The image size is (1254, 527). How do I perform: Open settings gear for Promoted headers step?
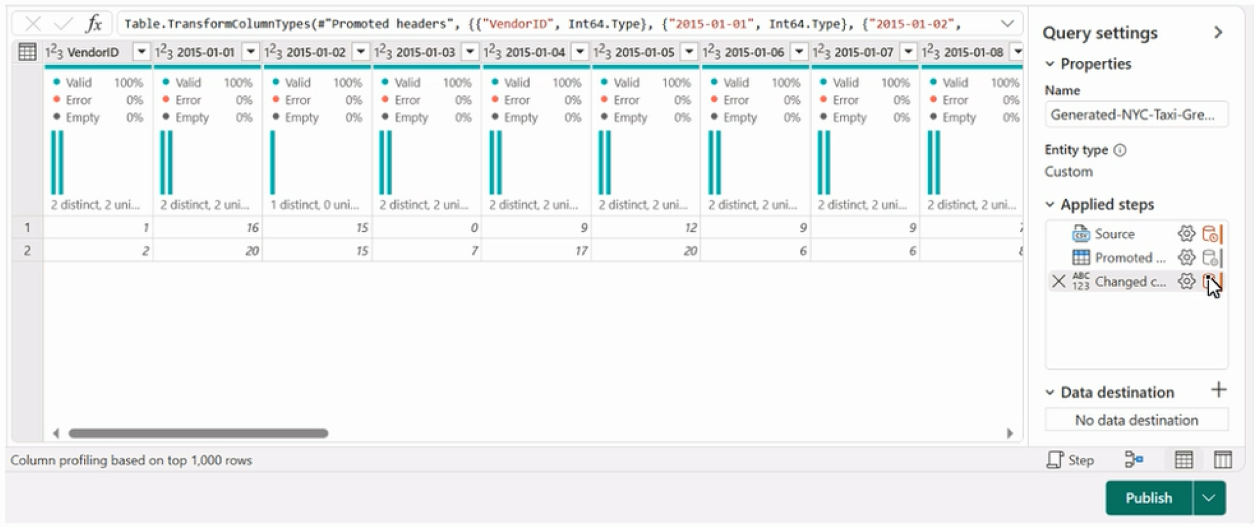click(1186, 258)
